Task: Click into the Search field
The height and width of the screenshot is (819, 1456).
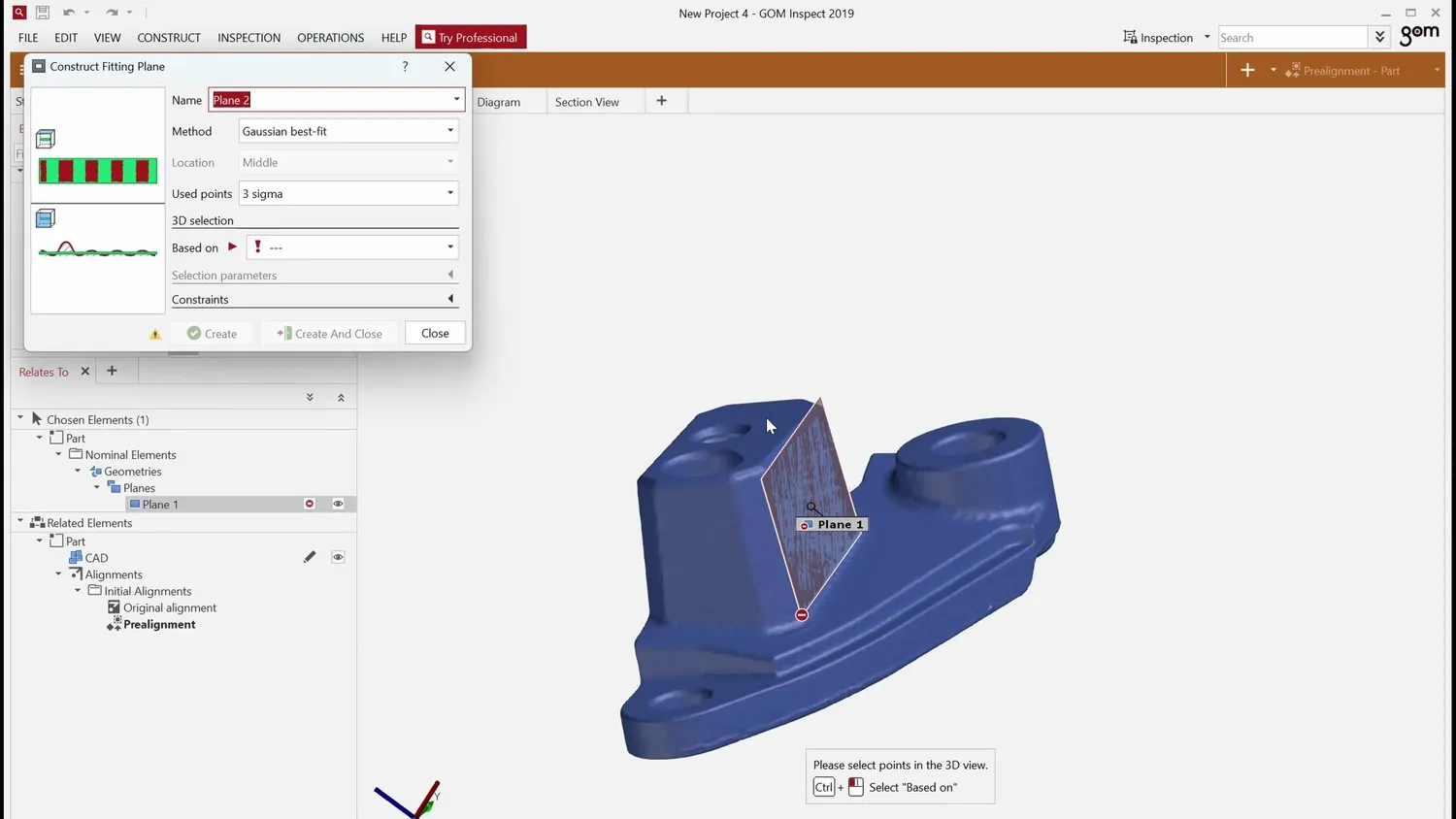Action: 1292,37
